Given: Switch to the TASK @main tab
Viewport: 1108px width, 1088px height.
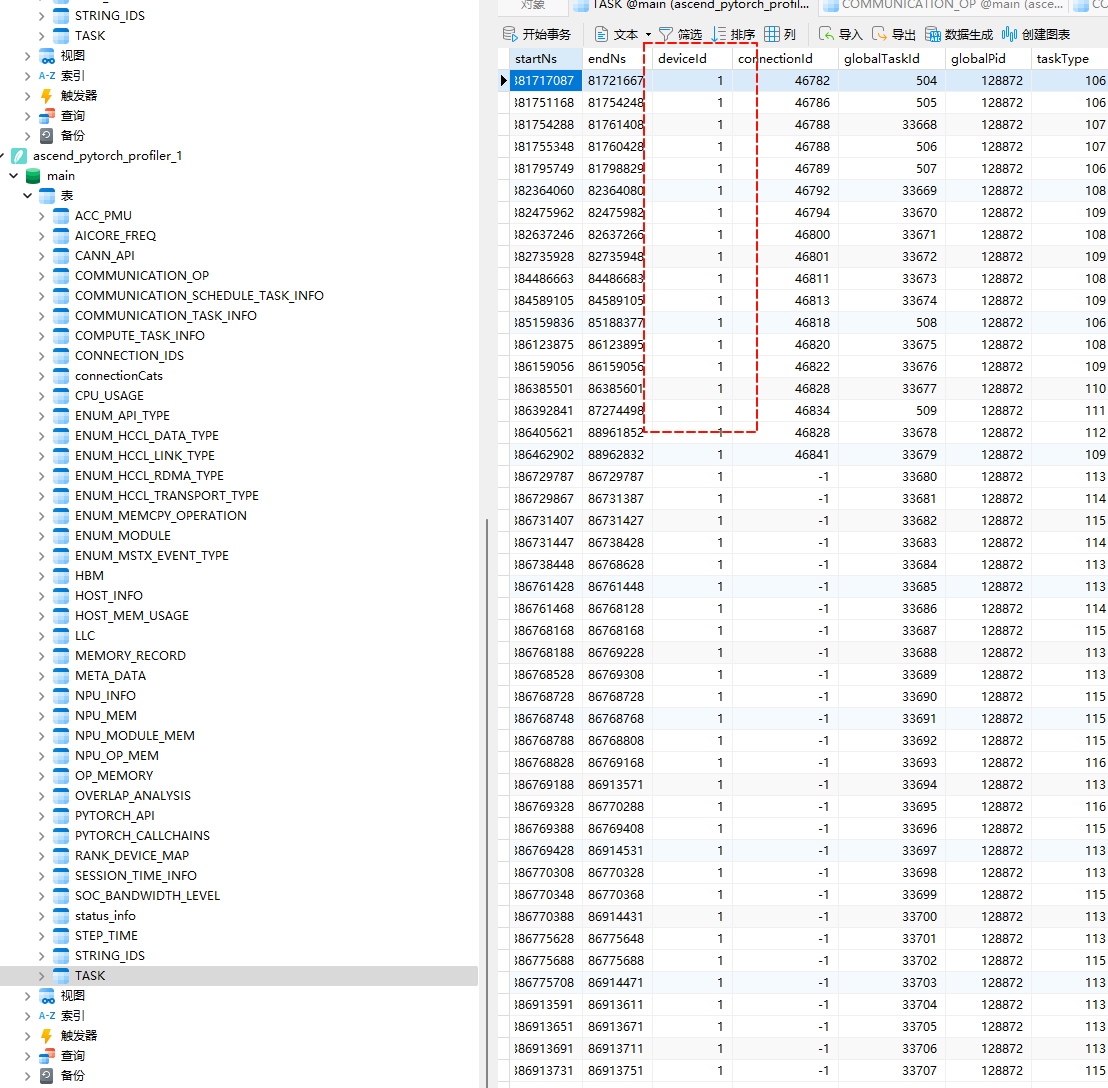Looking at the screenshot, I should (692, 6).
